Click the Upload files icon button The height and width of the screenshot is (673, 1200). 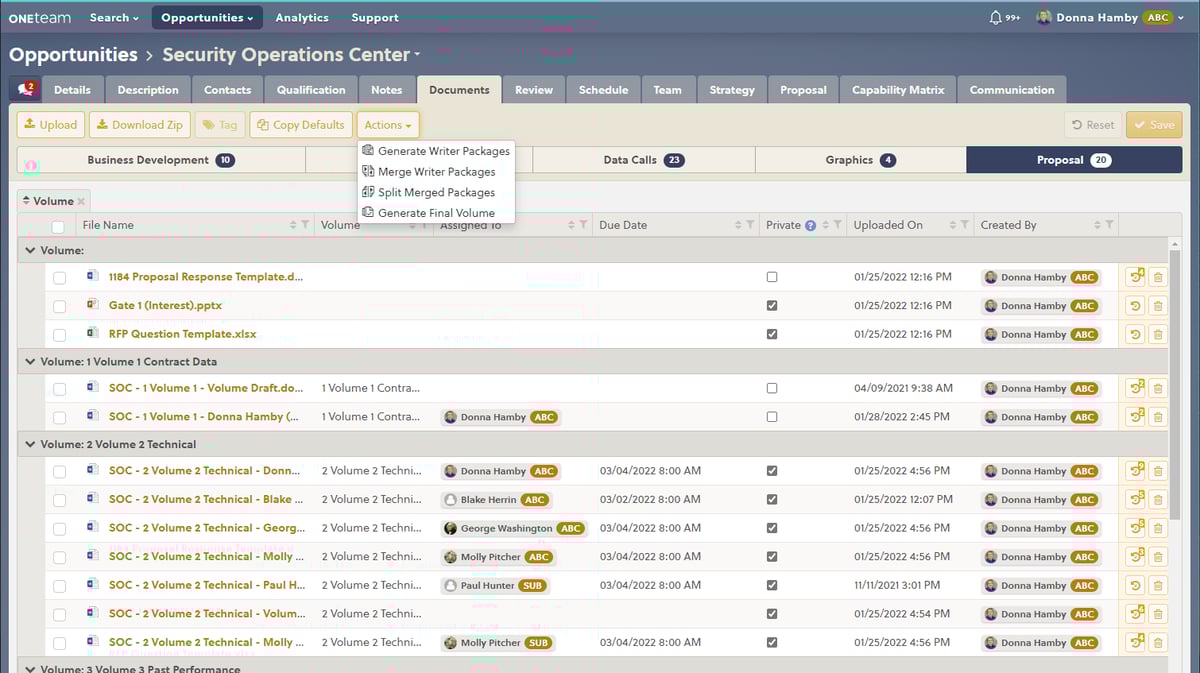28,124
